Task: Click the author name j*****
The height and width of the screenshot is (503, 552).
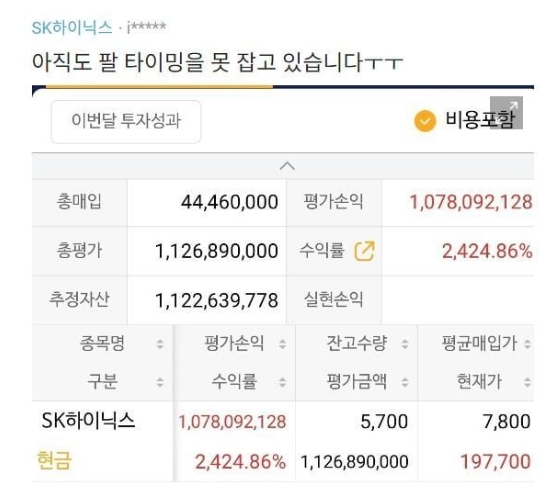Action: click(x=146, y=27)
